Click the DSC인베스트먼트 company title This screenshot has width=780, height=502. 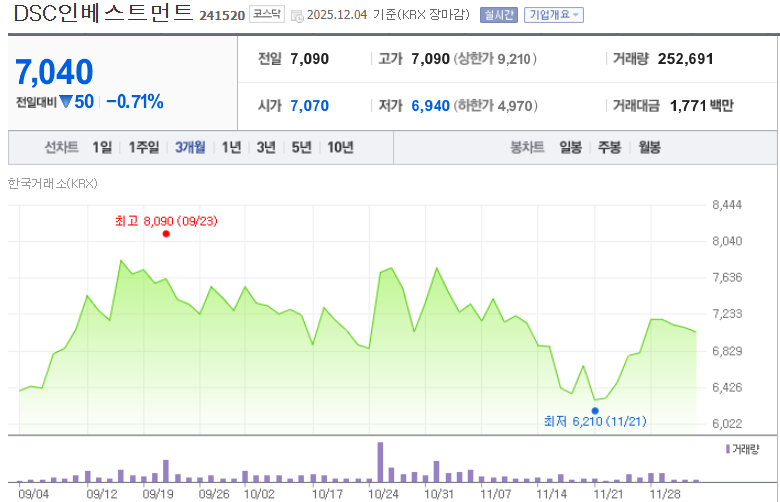pos(103,13)
